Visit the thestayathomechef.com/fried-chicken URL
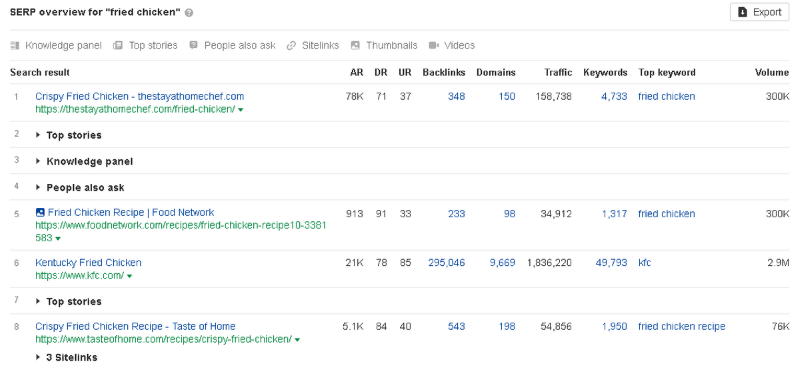This screenshot has height=368, width=800. pos(135,109)
